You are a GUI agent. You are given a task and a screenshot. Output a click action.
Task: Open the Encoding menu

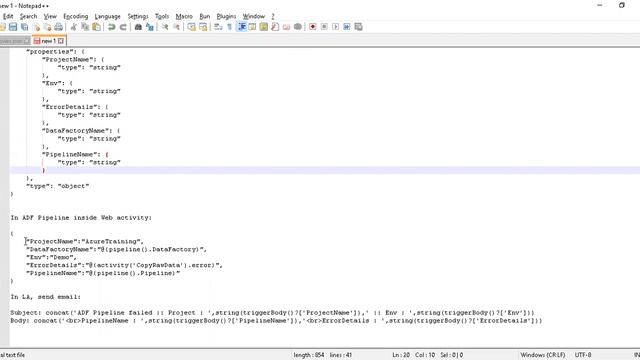(x=76, y=16)
